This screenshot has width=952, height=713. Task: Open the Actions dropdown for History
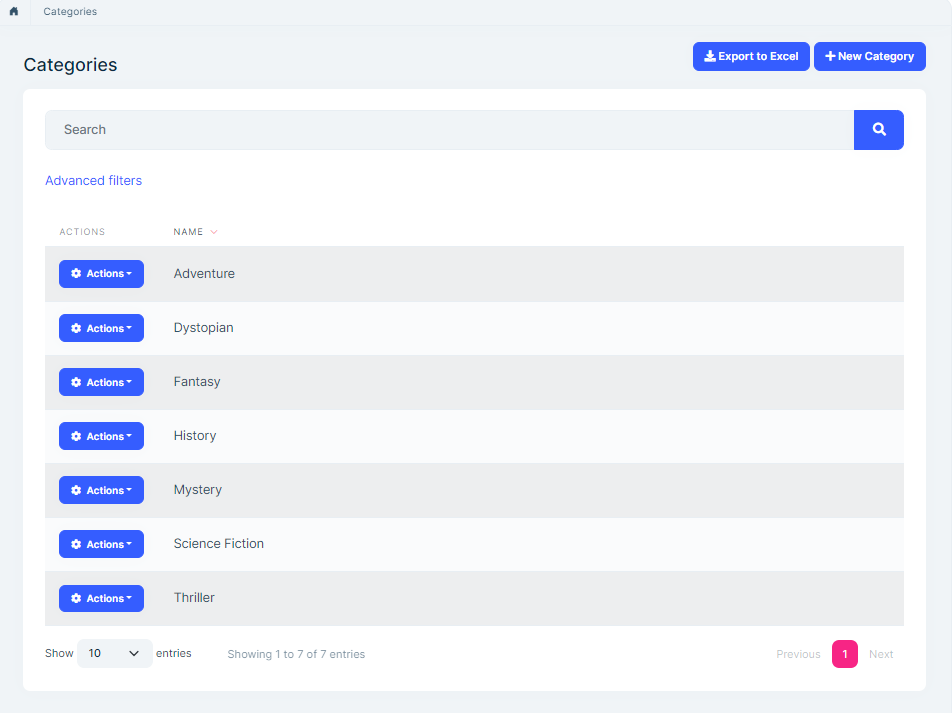coord(101,435)
